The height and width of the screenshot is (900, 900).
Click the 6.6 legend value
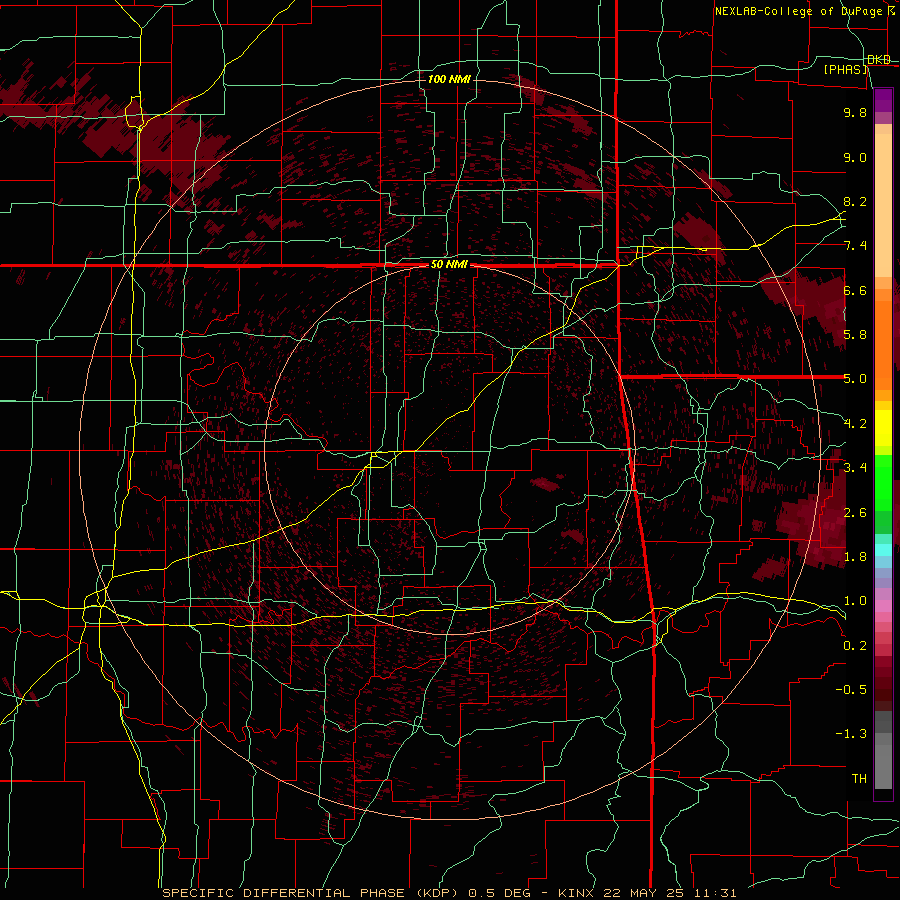(855, 290)
